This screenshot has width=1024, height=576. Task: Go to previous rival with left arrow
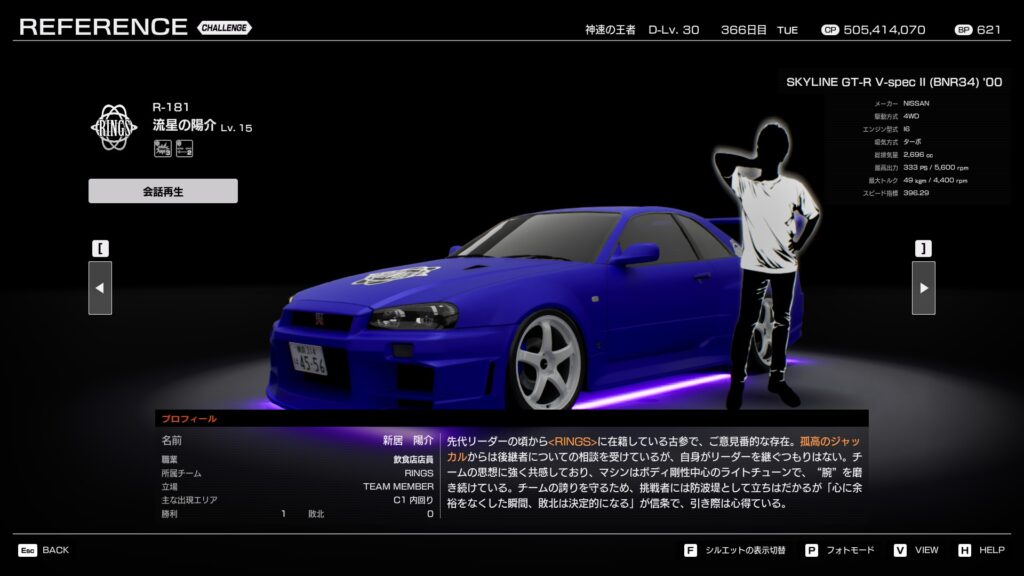coord(100,288)
